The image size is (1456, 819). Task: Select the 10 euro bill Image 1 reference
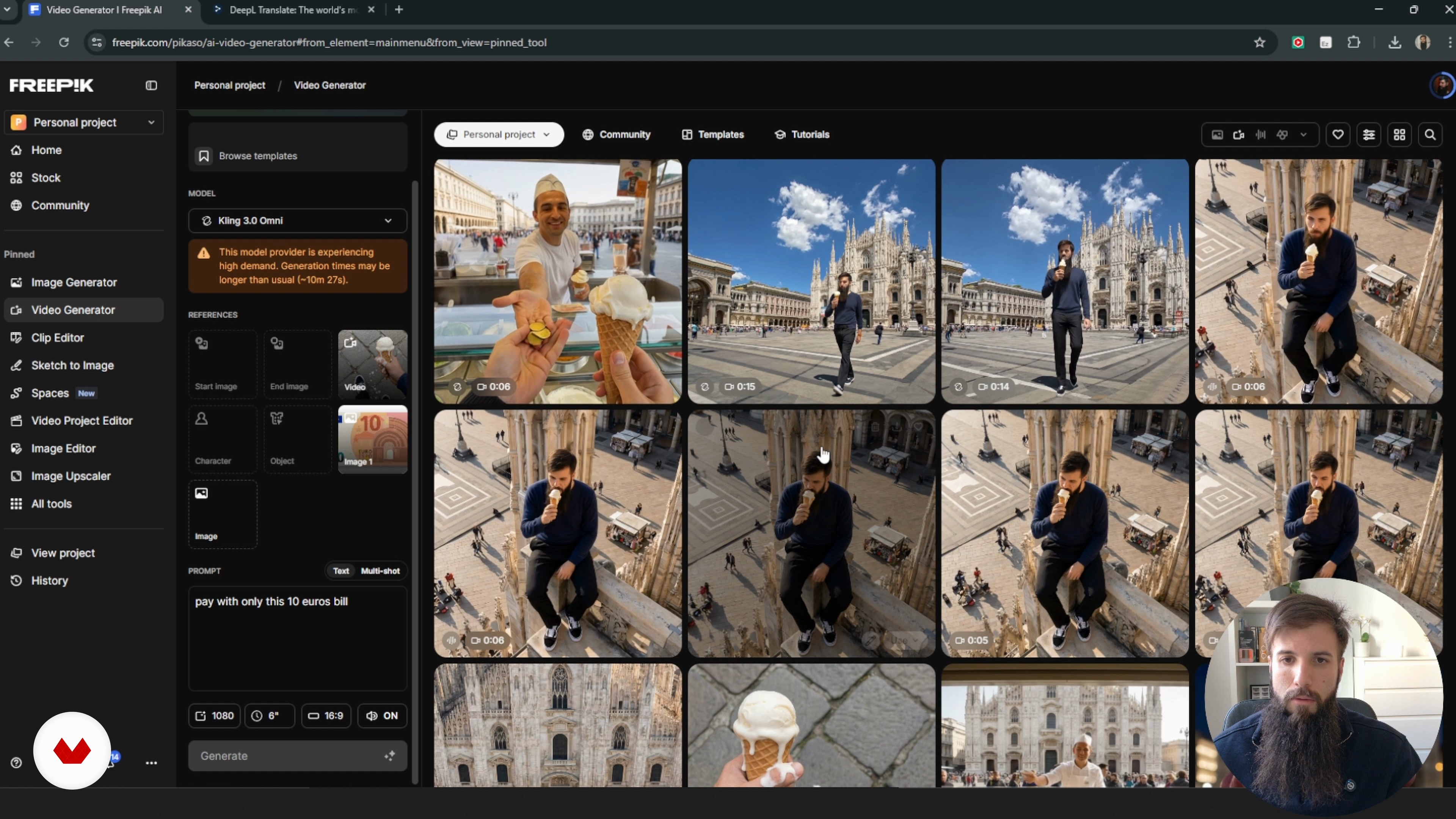(372, 439)
